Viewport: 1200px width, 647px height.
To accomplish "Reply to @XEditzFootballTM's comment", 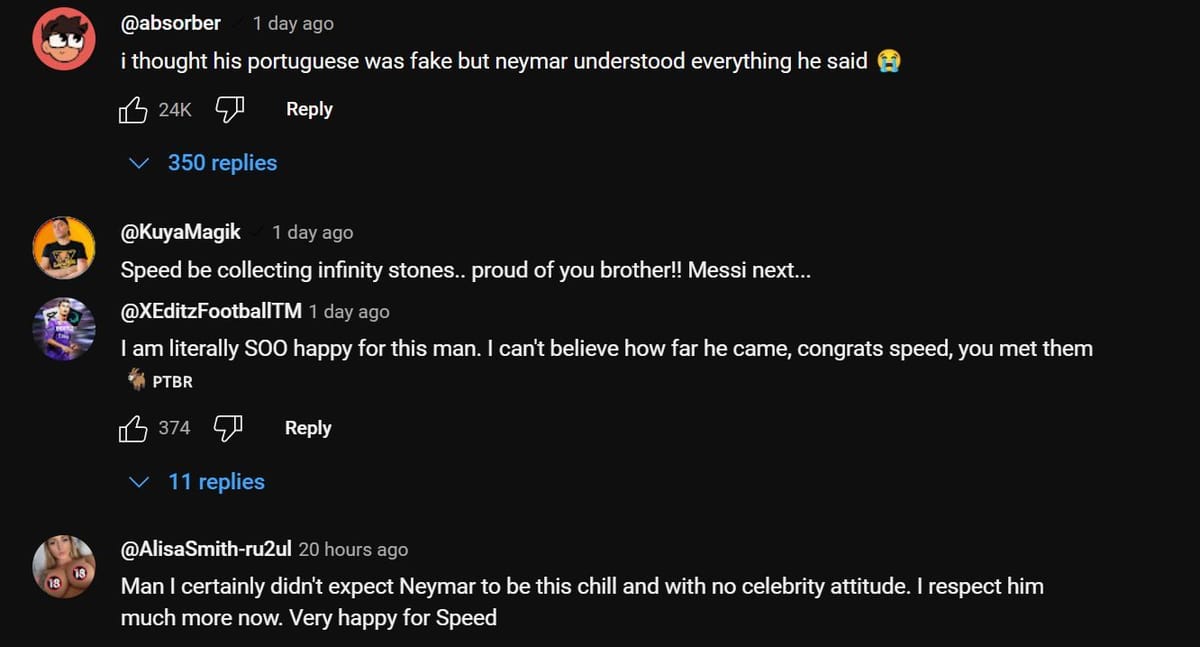I will point(307,427).
